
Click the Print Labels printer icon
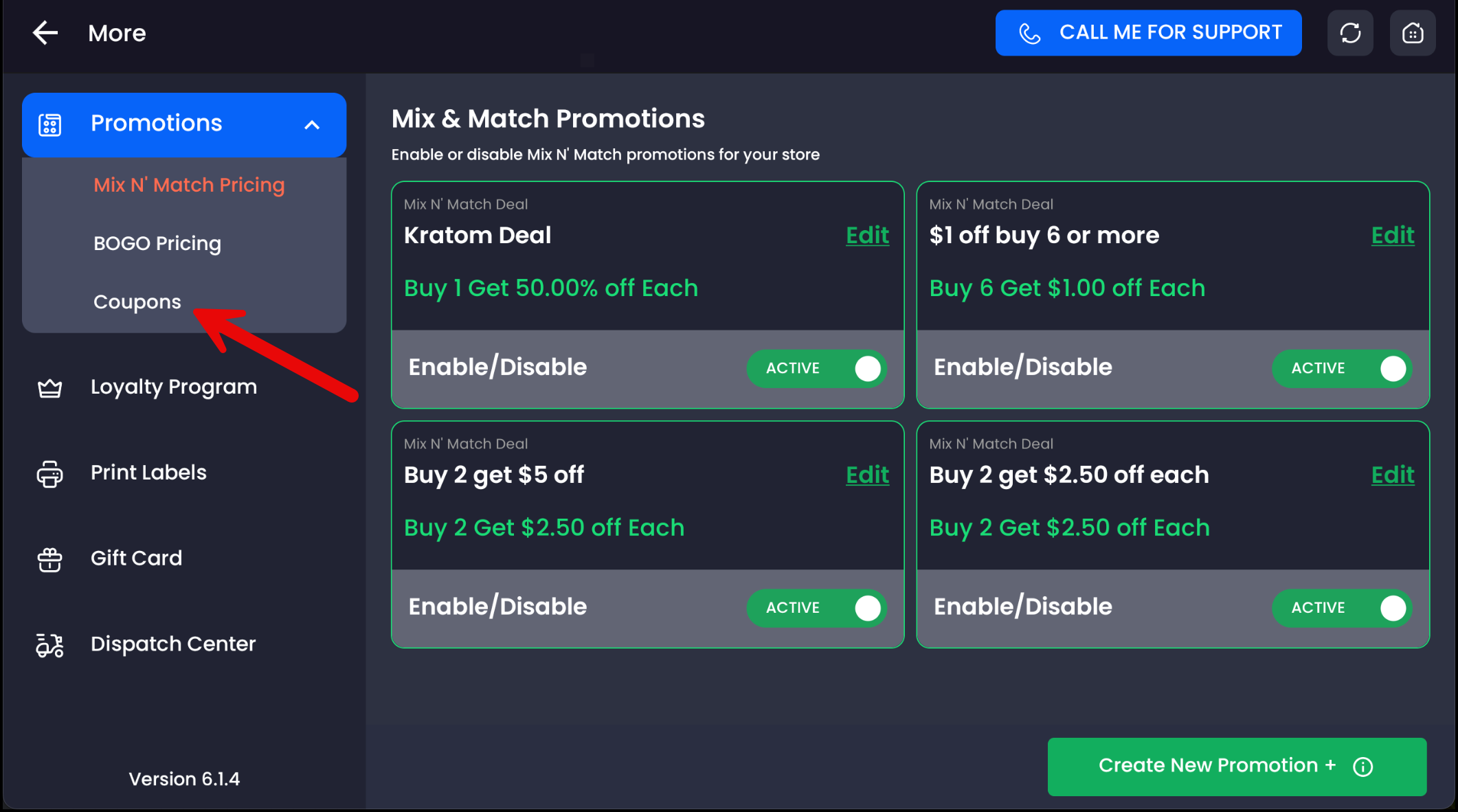49,473
